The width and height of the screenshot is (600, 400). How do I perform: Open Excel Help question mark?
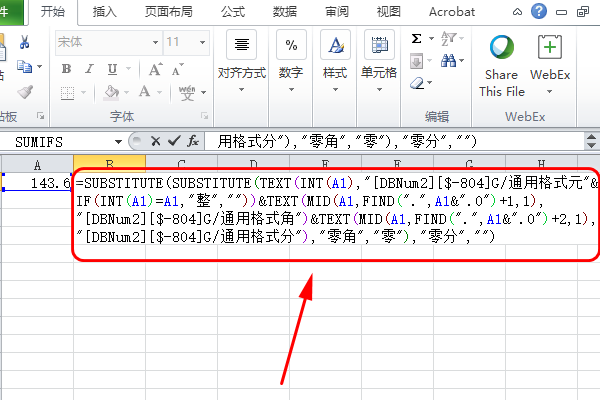click(539, 12)
